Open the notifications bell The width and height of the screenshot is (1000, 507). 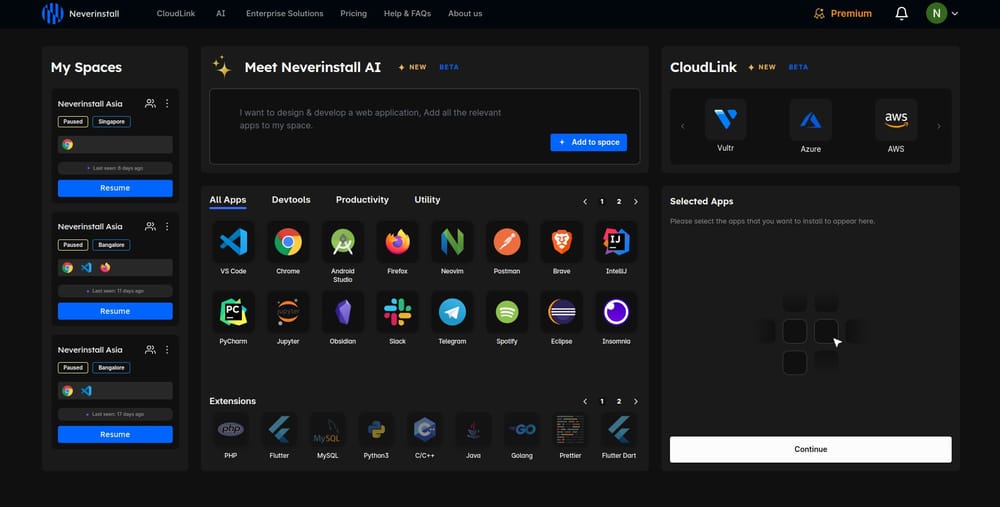click(x=901, y=14)
